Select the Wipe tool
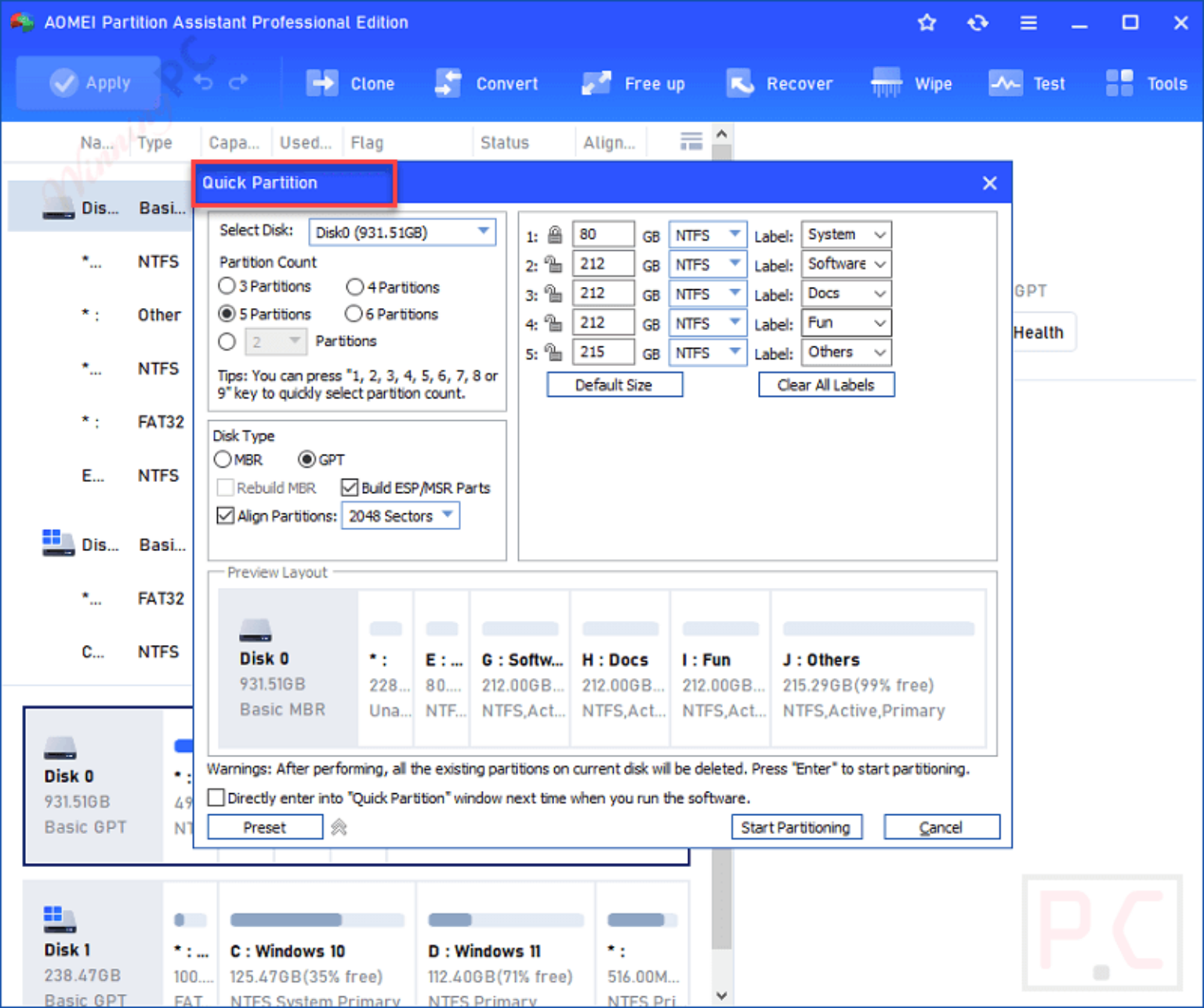Image resolution: width=1204 pixels, height=1008 pixels. tap(912, 83)
